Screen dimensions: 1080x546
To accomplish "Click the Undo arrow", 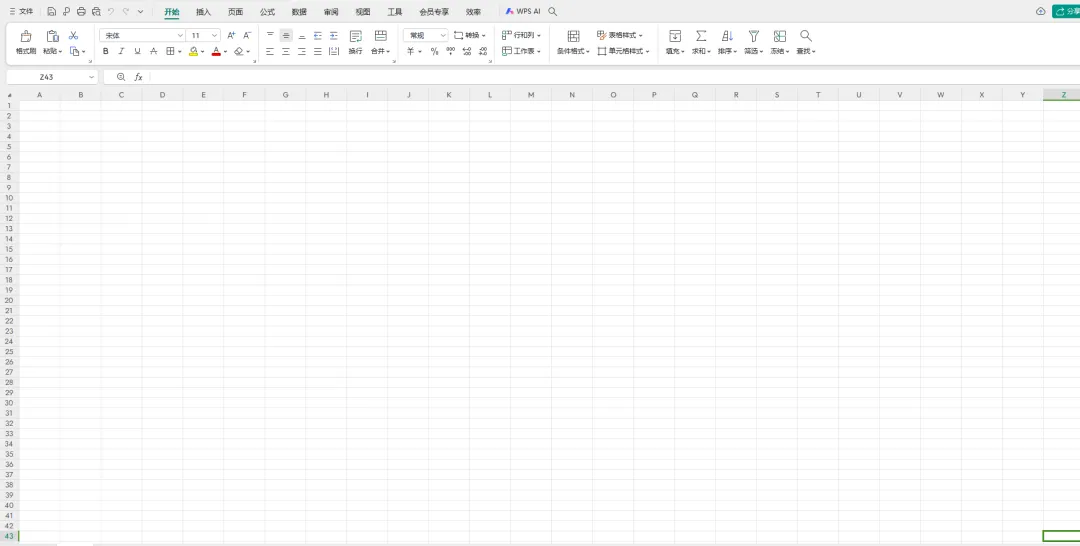I will pyautogui.click(x=111, y=12).
